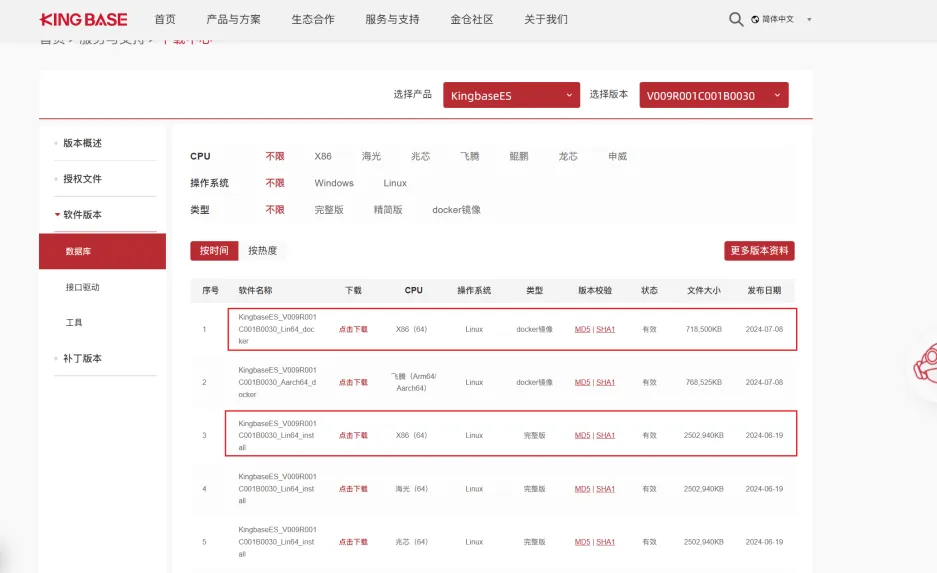Collapse the 软件版本 sidebar section
The width and height of the screenshot is (937, 573).
point(82,215)
